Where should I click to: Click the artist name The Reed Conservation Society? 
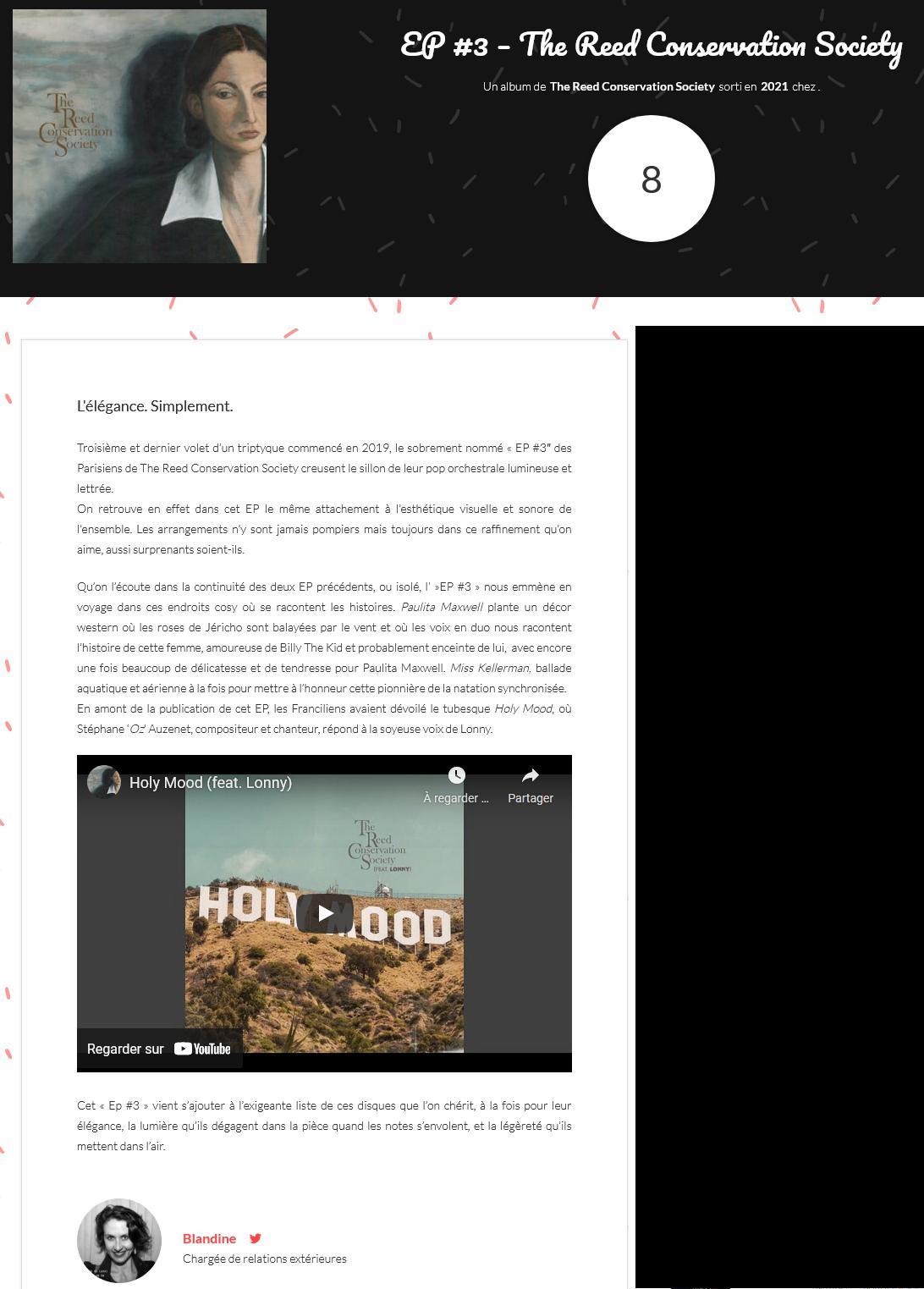(x=632, y=86)
